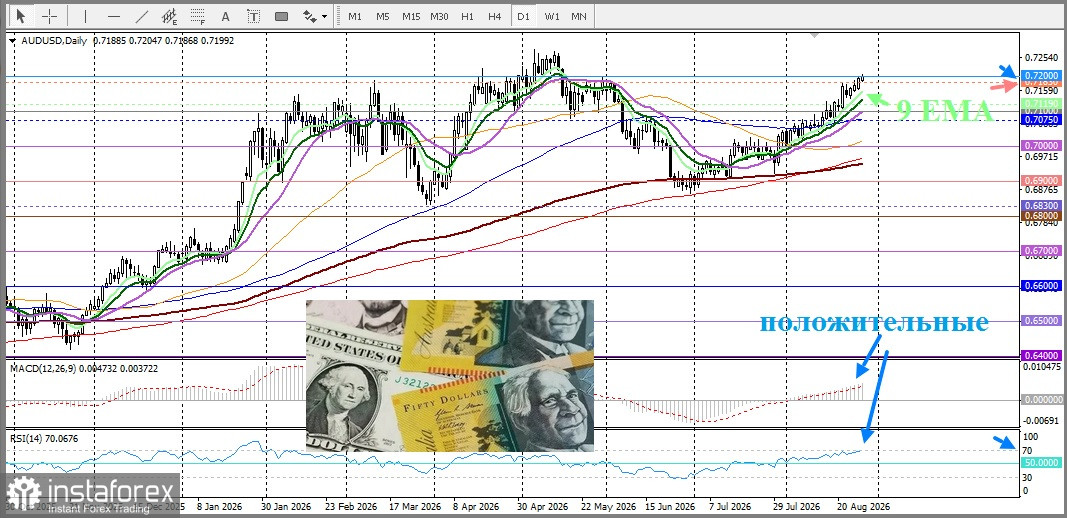Image resolution: width=1067 pixels, height=518 pixels.
Task: Select the Equidistant Channel tool
Action: (x=169, y=16)
